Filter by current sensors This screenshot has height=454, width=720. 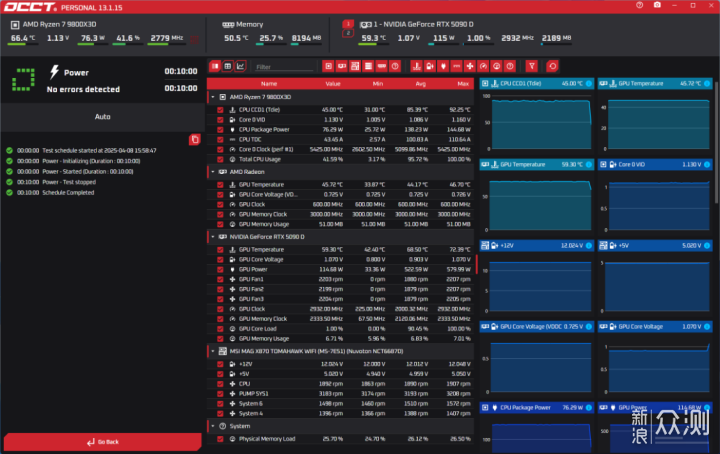(x=456, y=67)
